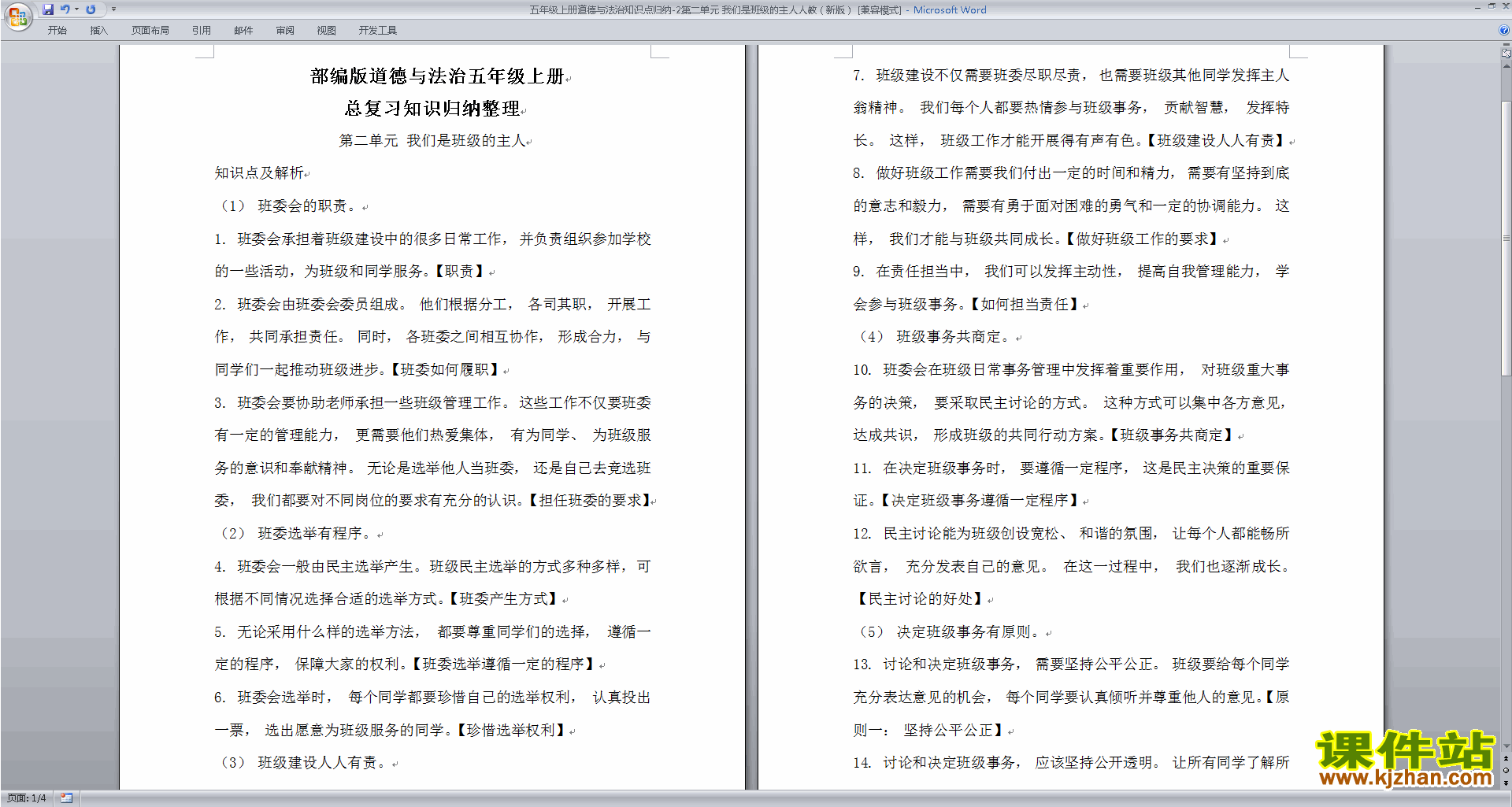Screen dimensions: 1512x807
Task: Select the 审阅 ribbon tab
Action: [285, 31]
